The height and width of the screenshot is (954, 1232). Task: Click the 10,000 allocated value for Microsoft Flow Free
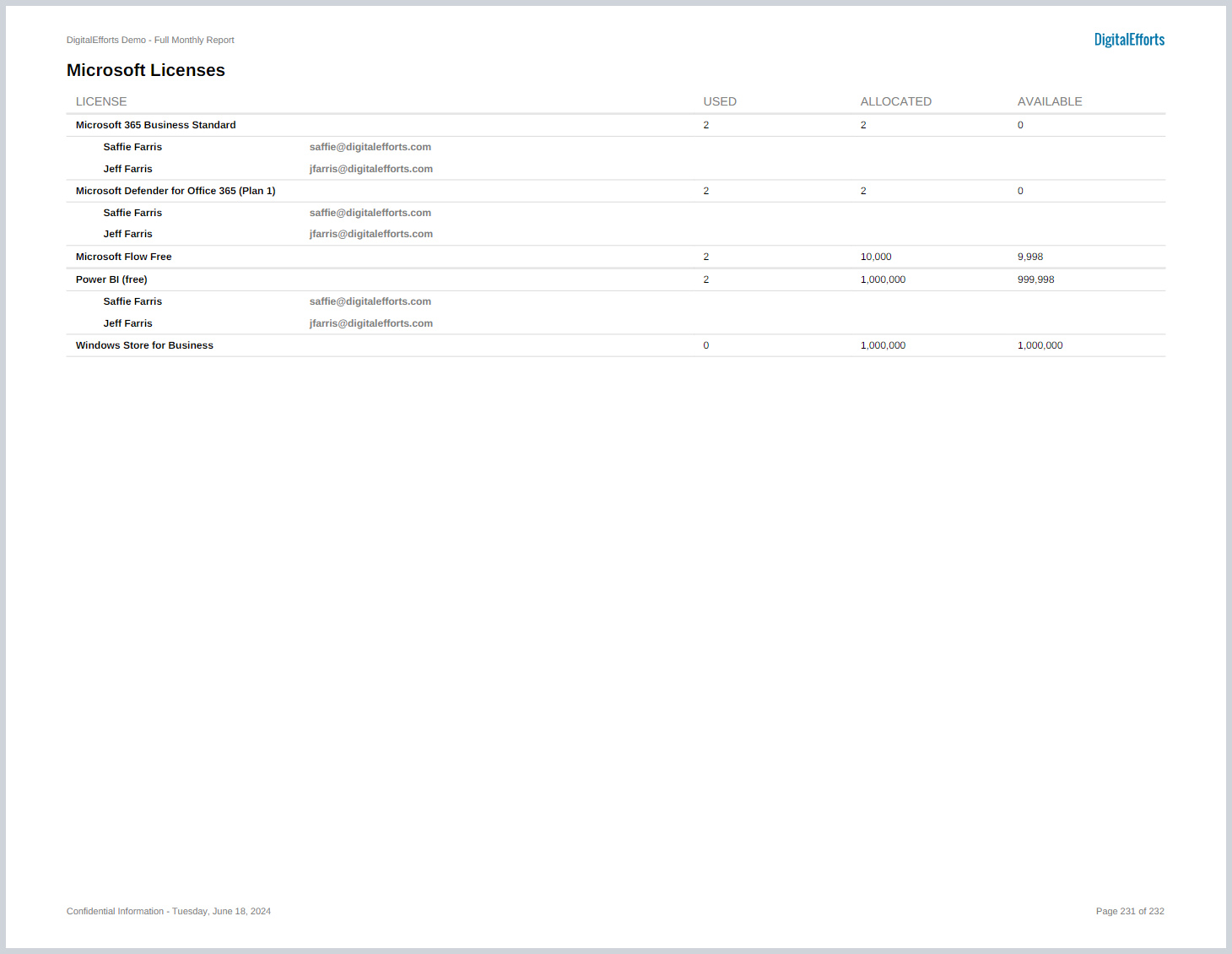point(876,257)
